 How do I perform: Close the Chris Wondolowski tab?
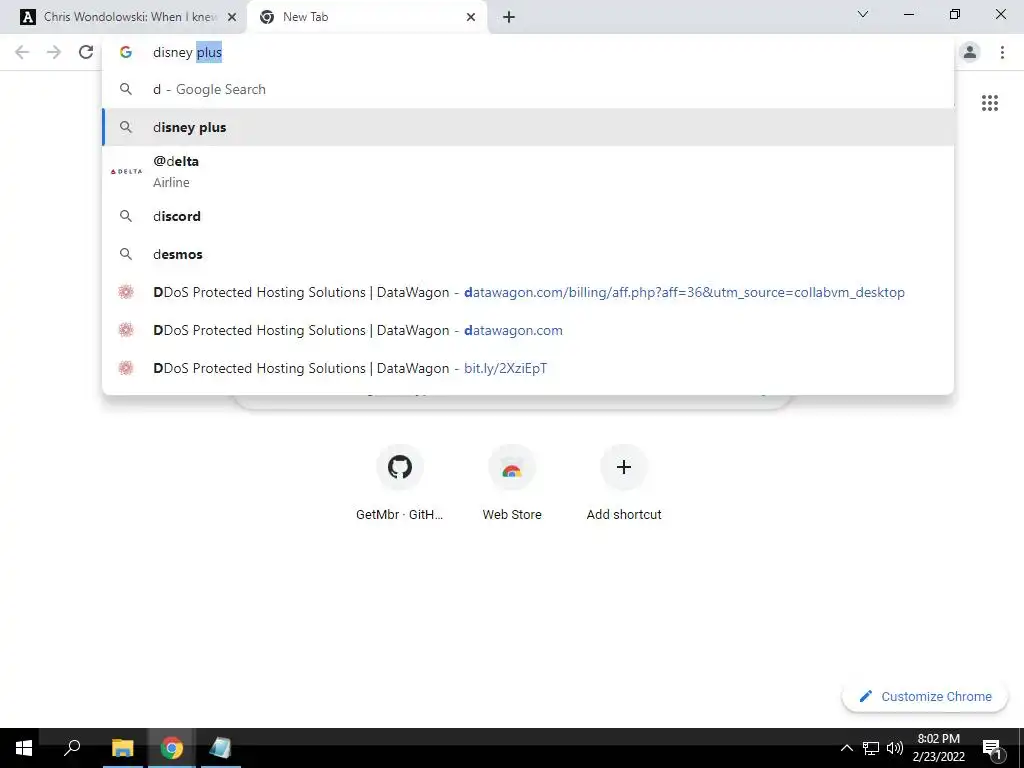coord(232,17)
